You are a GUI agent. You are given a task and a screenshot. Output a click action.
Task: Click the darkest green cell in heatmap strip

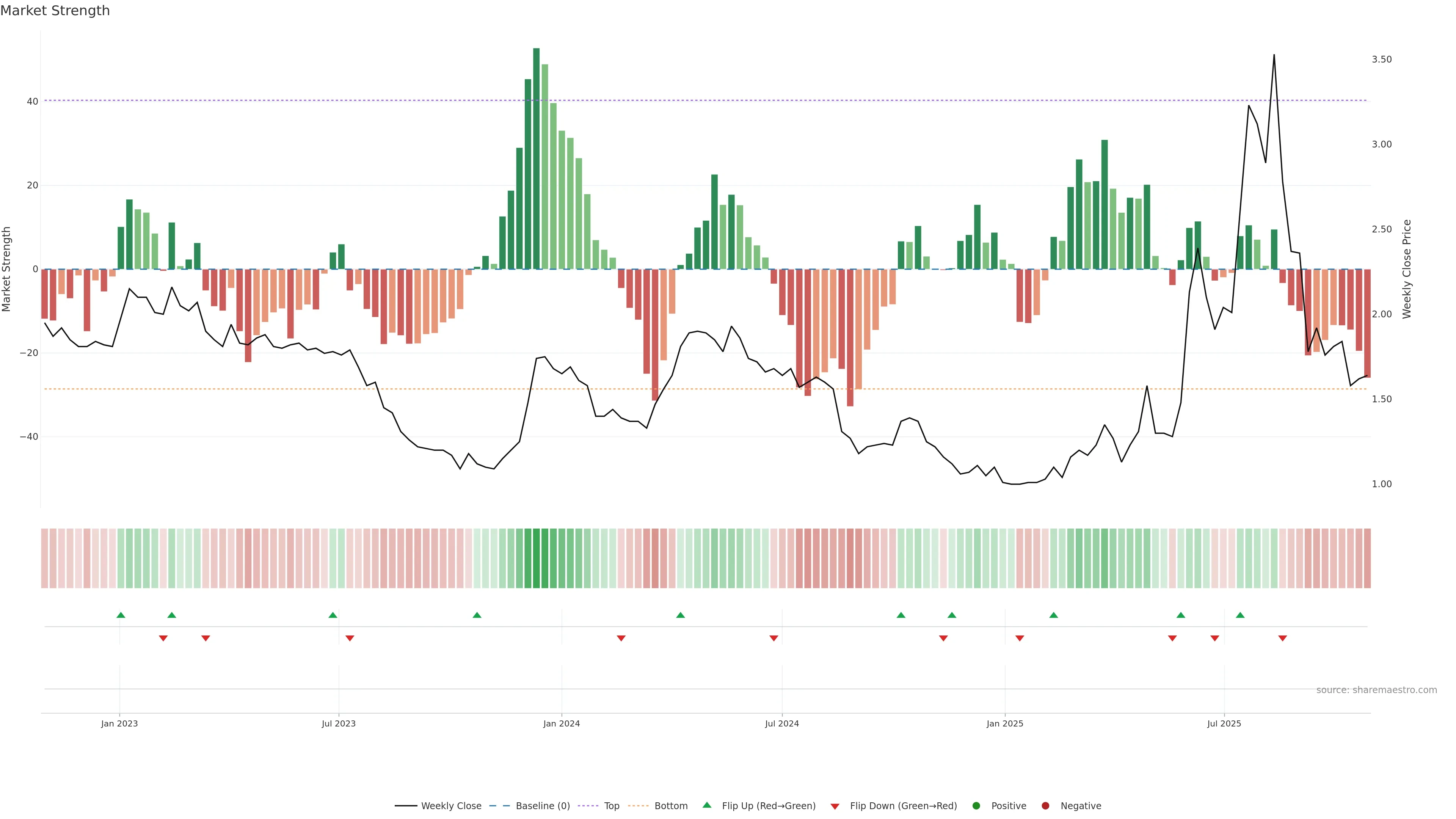point(537,559)
